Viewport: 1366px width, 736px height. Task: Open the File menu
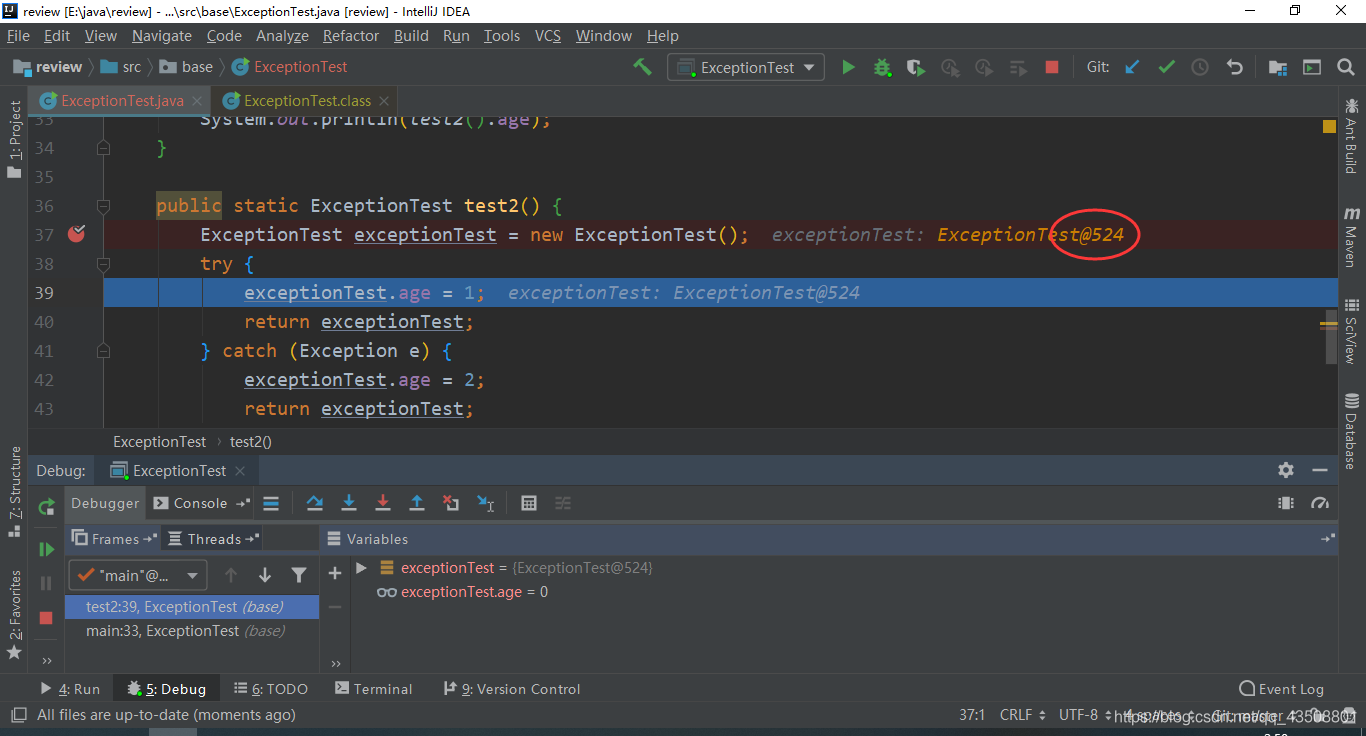(18, 35)
